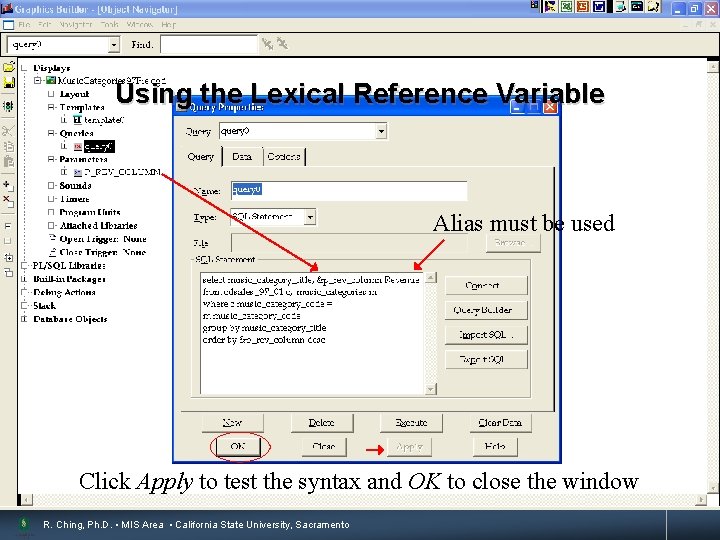Click the Expand All icon in left toolbar
This screenshot has height=540, width=720.
[8, 258]
